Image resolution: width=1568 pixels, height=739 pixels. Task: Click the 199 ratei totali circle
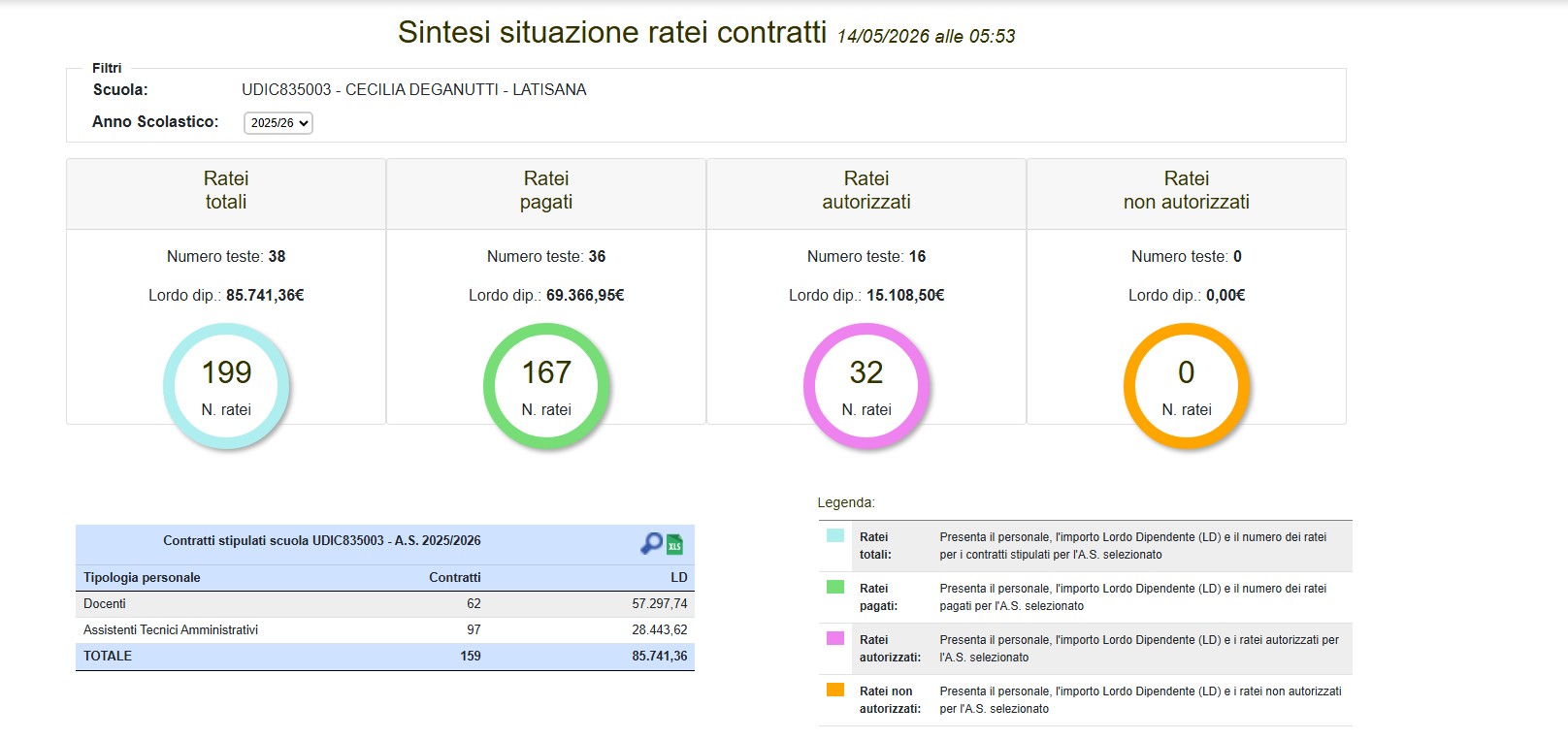click(226, 386)
